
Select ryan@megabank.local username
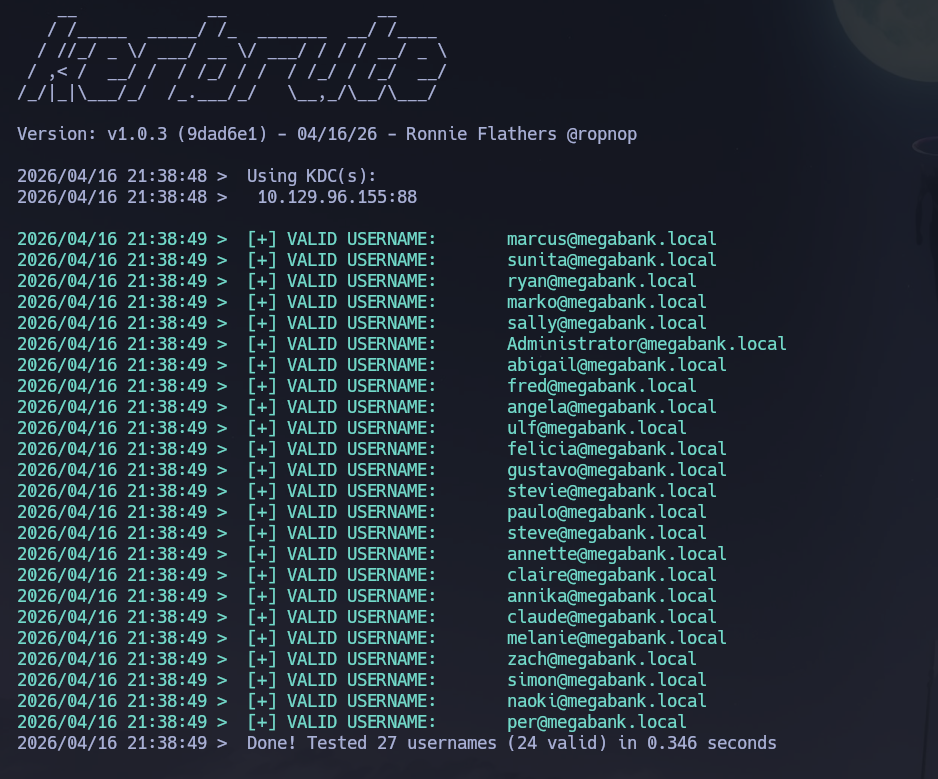click(601, 280)
